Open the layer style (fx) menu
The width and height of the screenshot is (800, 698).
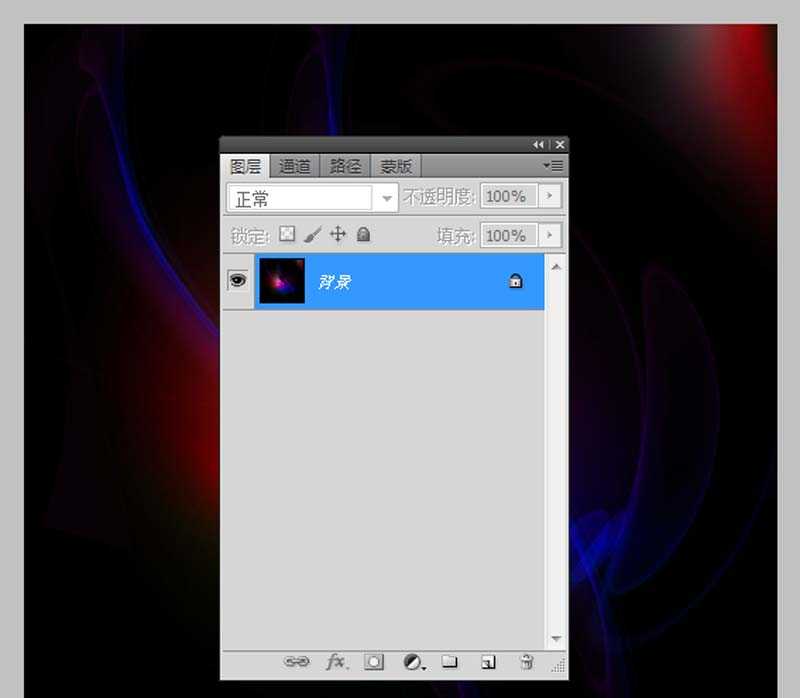(x=337, y=662)
